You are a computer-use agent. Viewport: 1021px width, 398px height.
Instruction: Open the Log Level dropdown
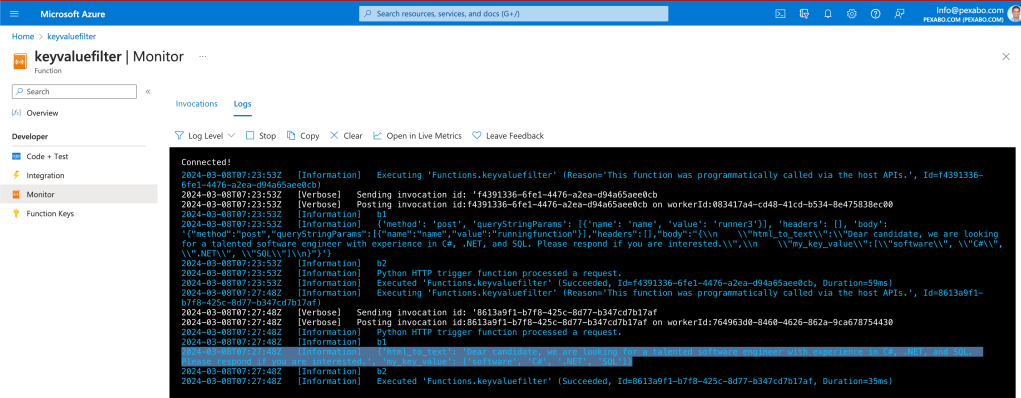tap(204, 135)
